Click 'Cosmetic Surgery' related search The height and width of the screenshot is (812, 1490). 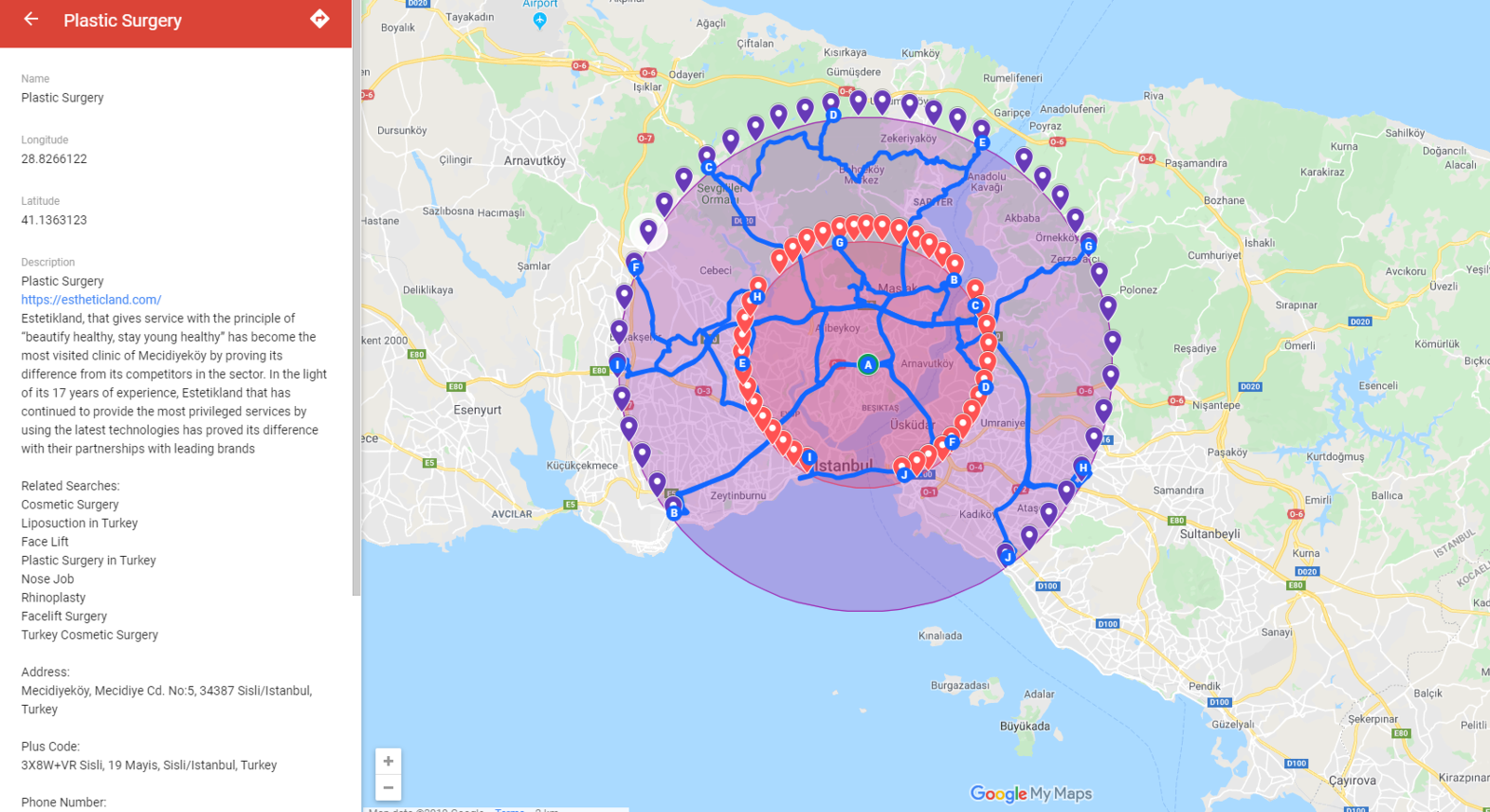click(x=70, y=505)
